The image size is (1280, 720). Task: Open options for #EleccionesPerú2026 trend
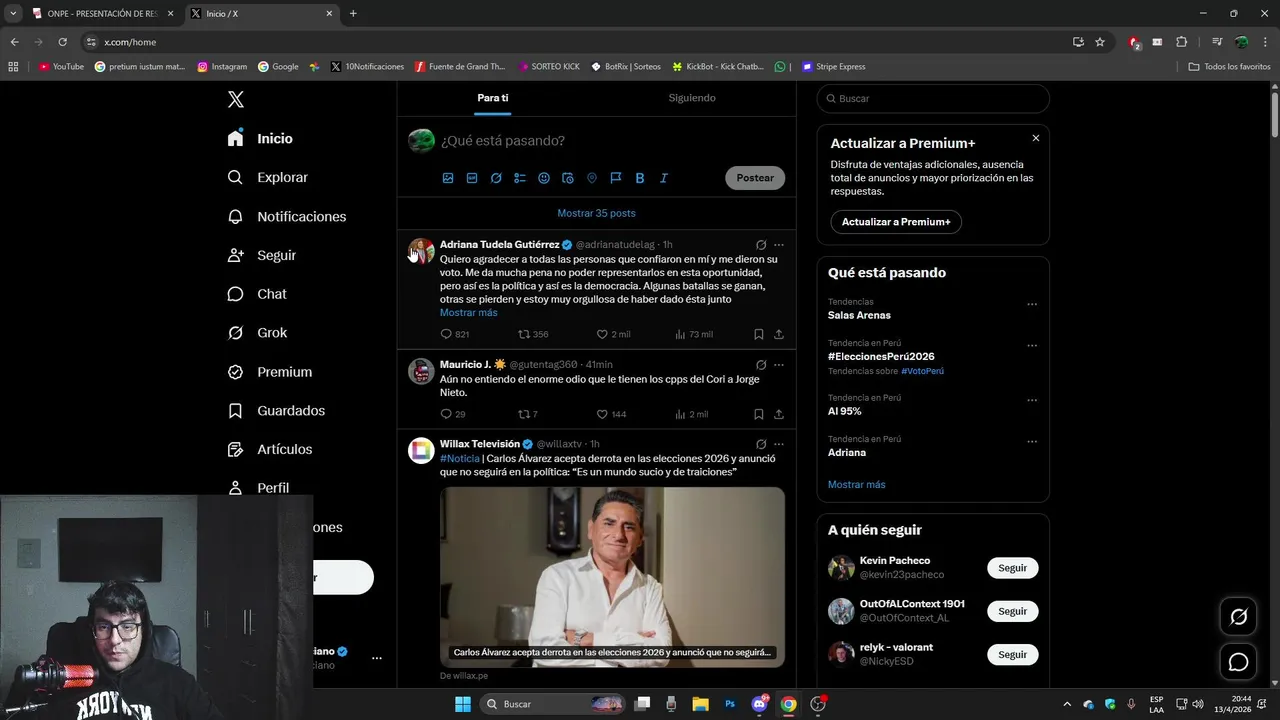pyautogui.click(x=1032, y=346)
